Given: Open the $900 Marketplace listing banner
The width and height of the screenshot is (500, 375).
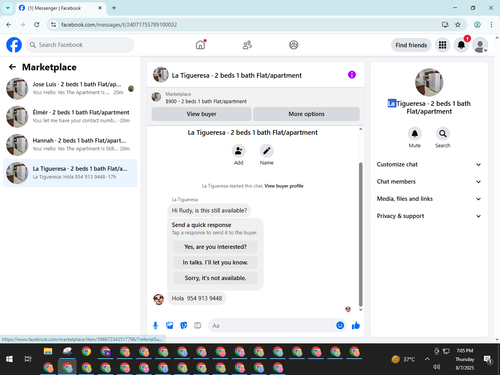Looking at the screenshot, I should (256, 97).
